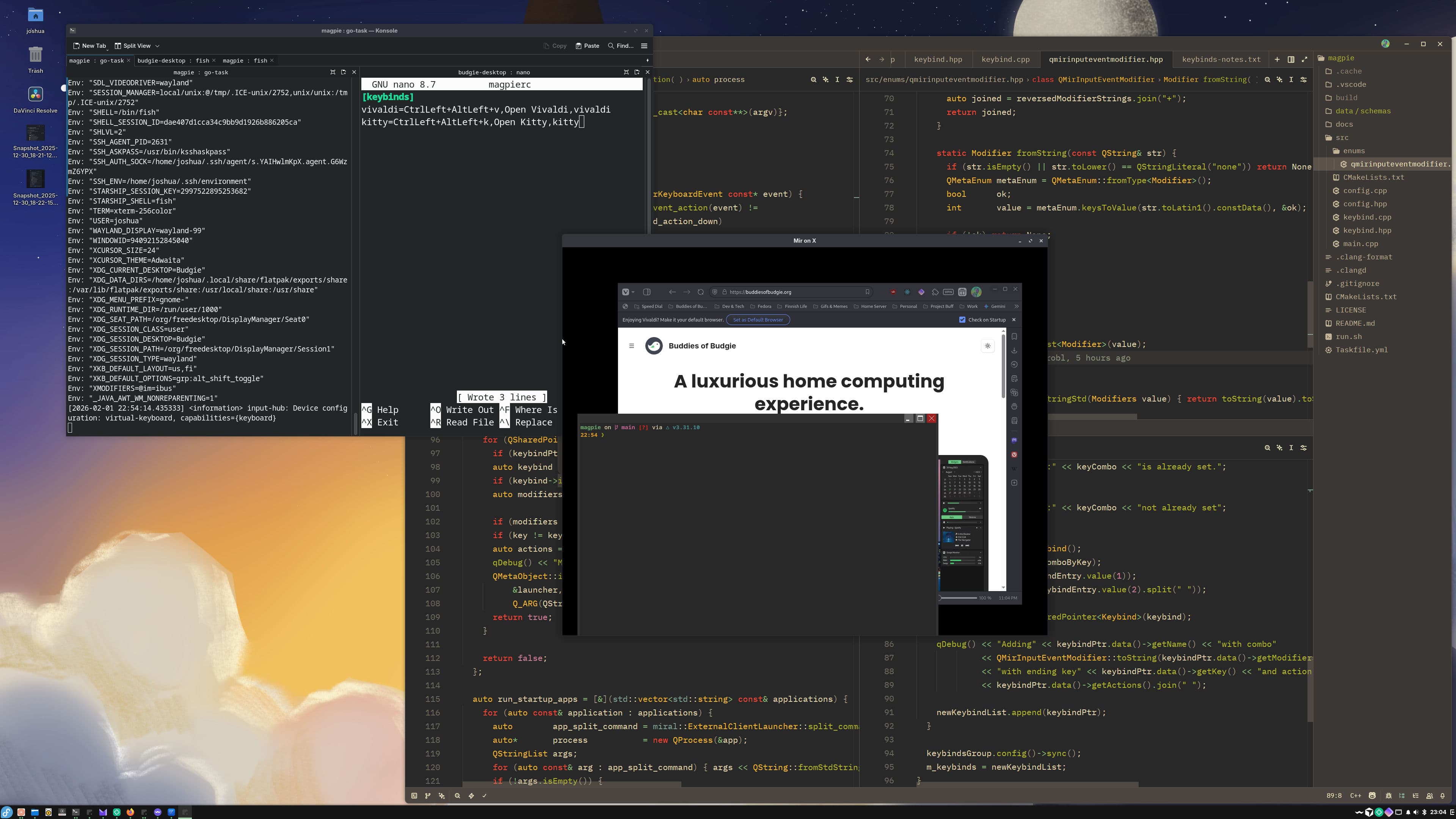Adjust the page zoom slider in Vivaldi status bar
The height and width of the screenshot is (819, 1456).
[x=958, y=598]
